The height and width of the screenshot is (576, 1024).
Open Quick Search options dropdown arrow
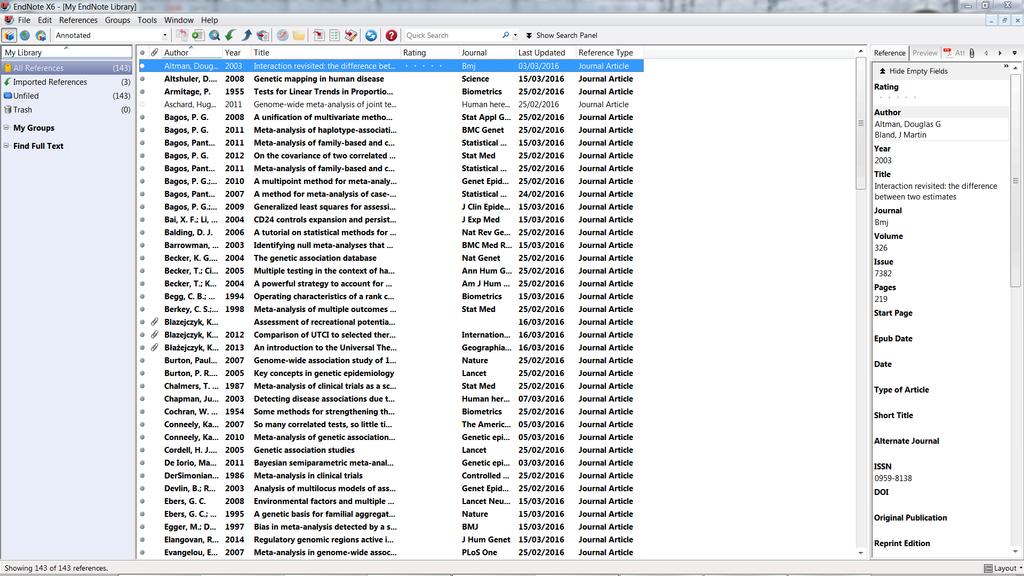click(x=515, y=35)
